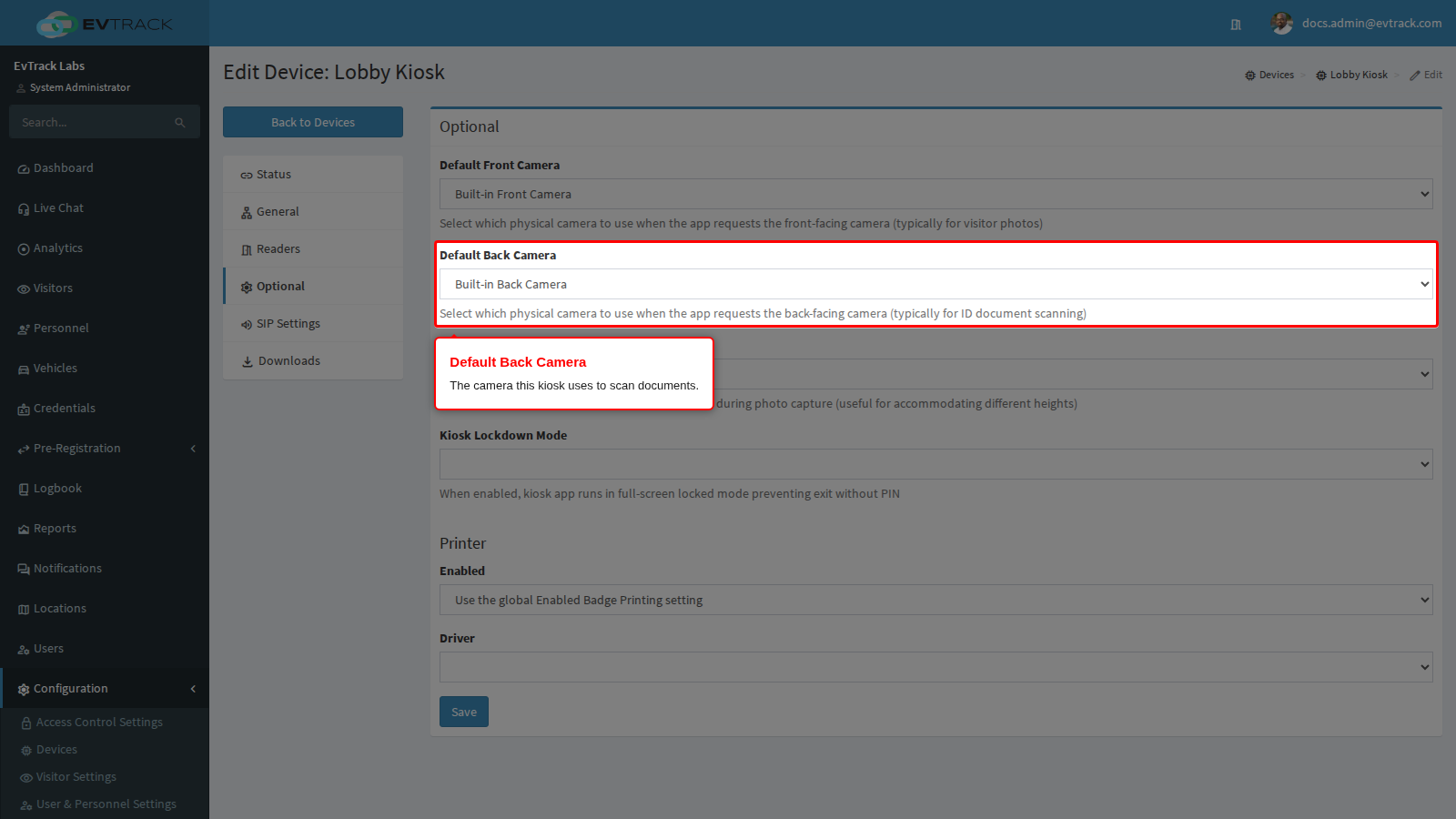Open Notifications in sidebar

[x=105, y=569]
